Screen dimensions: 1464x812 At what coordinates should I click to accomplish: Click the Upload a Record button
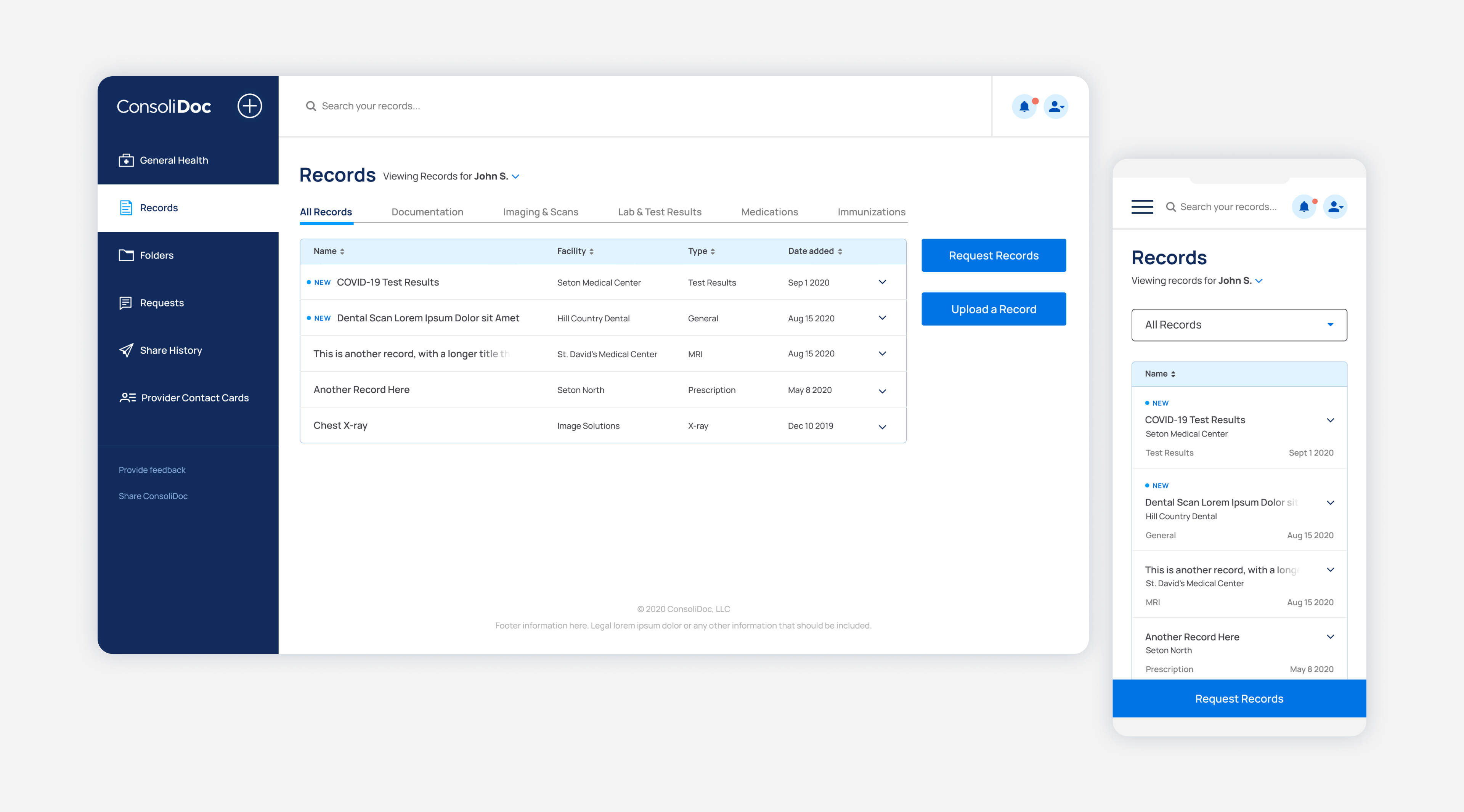coord(993,309)
